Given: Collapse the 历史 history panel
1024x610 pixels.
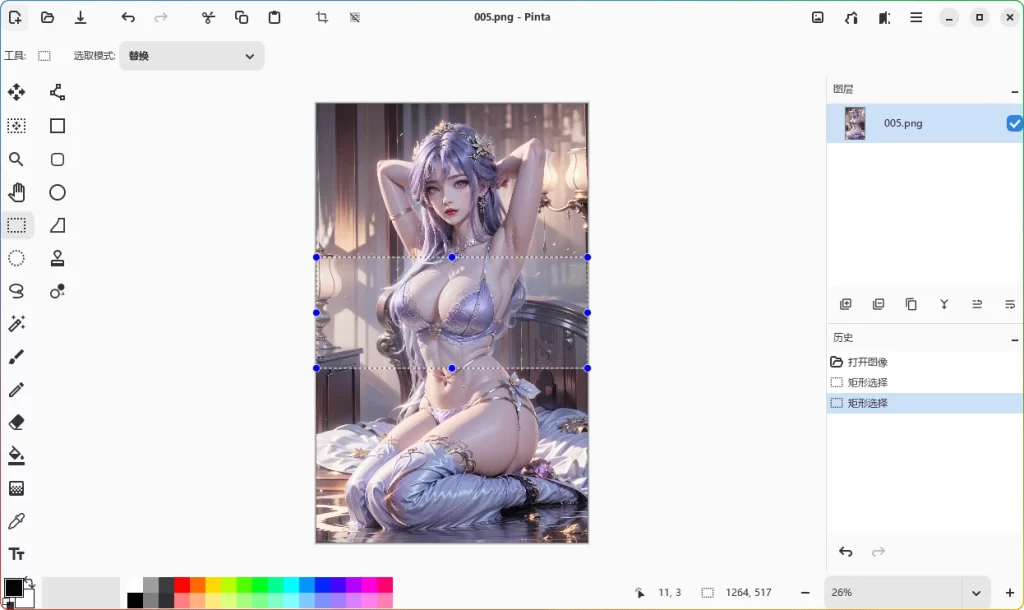Looking at the screenshot, I should tap(1013, 337).
